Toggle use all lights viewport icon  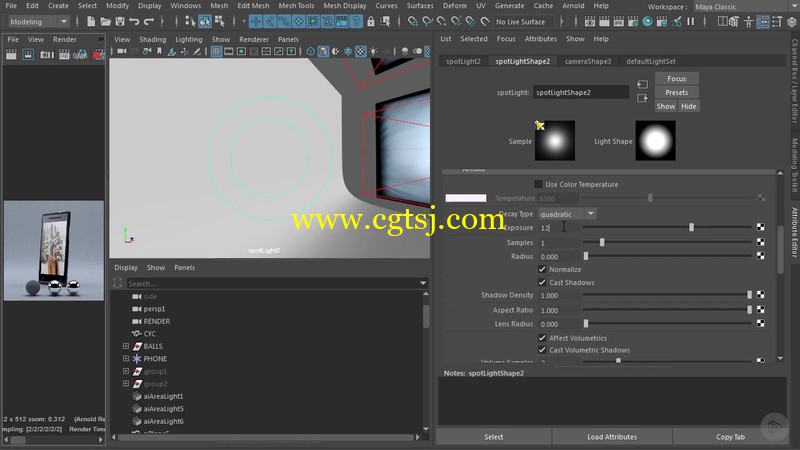(373, 52)
